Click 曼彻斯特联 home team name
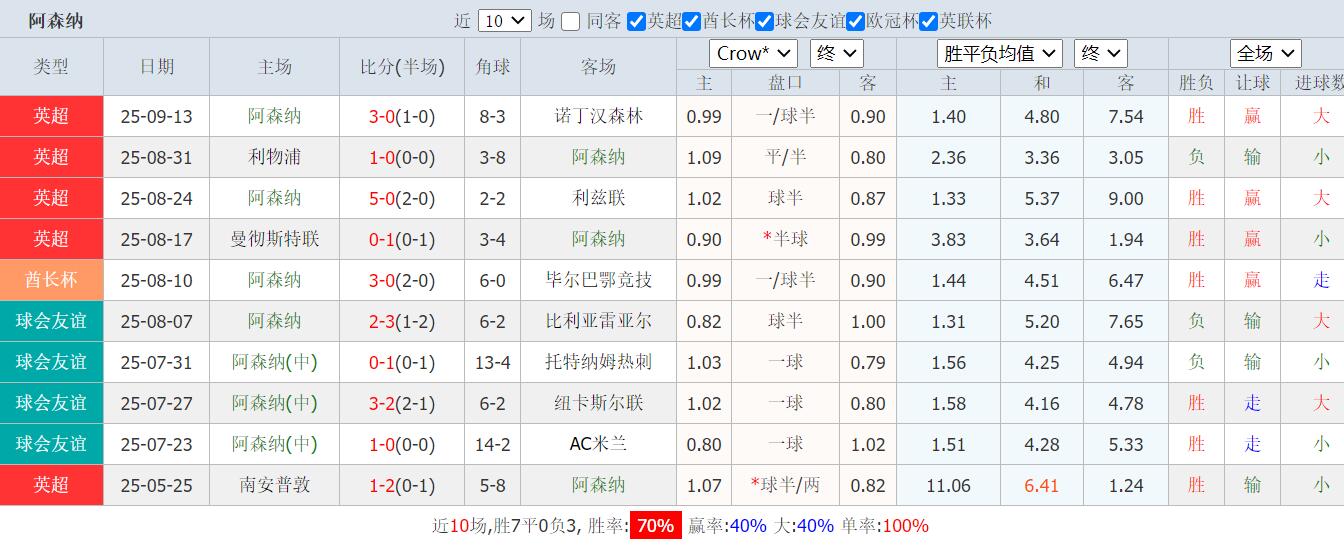1344x545 pixels. point(275,239)
